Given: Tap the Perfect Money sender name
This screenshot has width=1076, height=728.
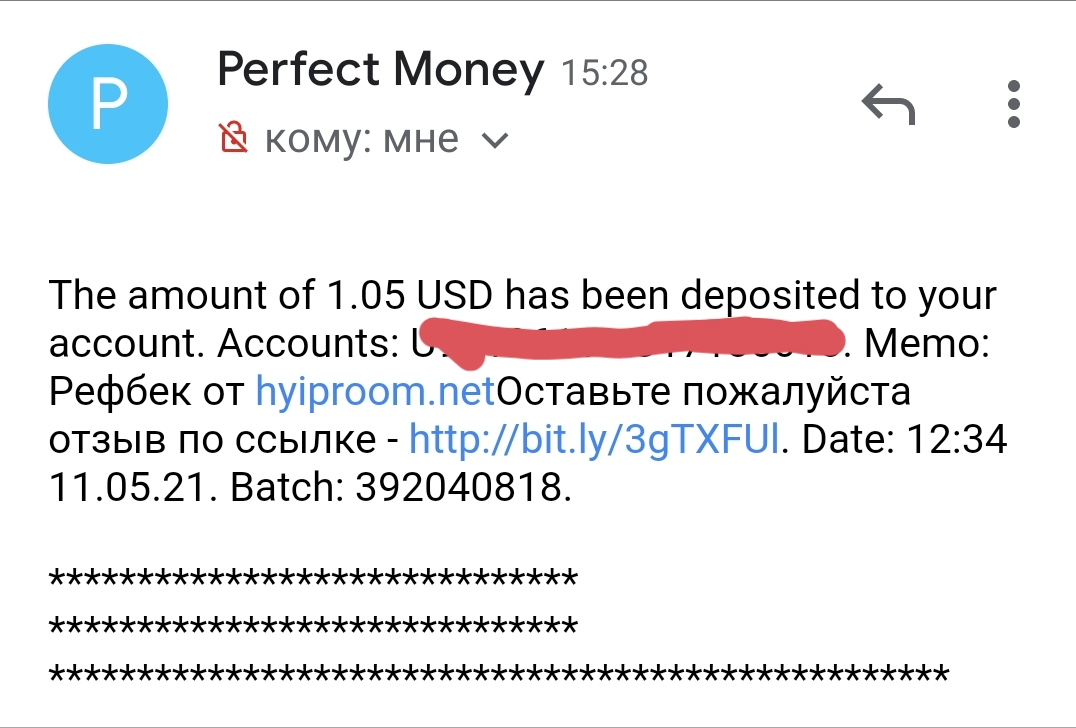Looking at the screenshot, I should pyautogui.click(x=380, y=70).
